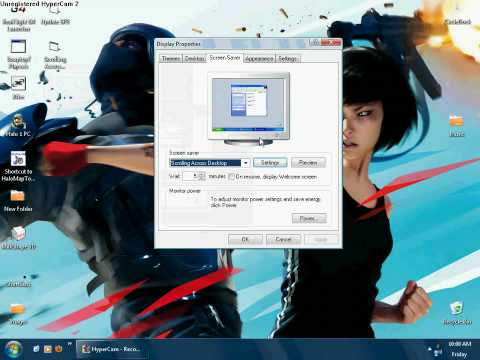Open HyperCam taskbar button
Image resolution: width=480 pixels, height=360 pixels.
(111, 349)
